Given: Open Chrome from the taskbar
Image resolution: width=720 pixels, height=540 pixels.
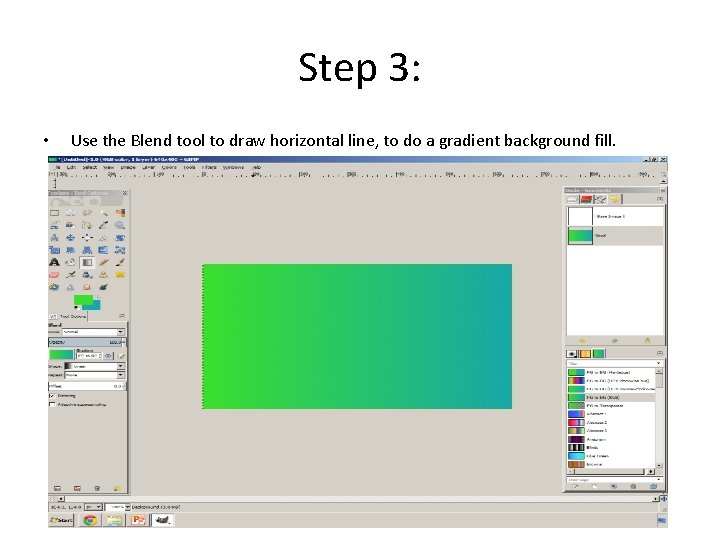Looking at the screenshot, I should (90, 520).
